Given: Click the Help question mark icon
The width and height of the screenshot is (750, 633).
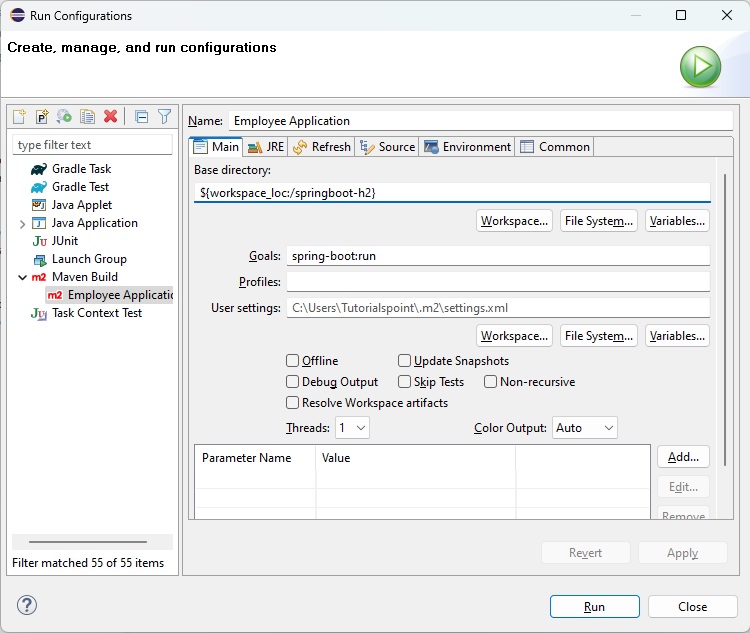Looking at the screenshot, I should point(27,605).
